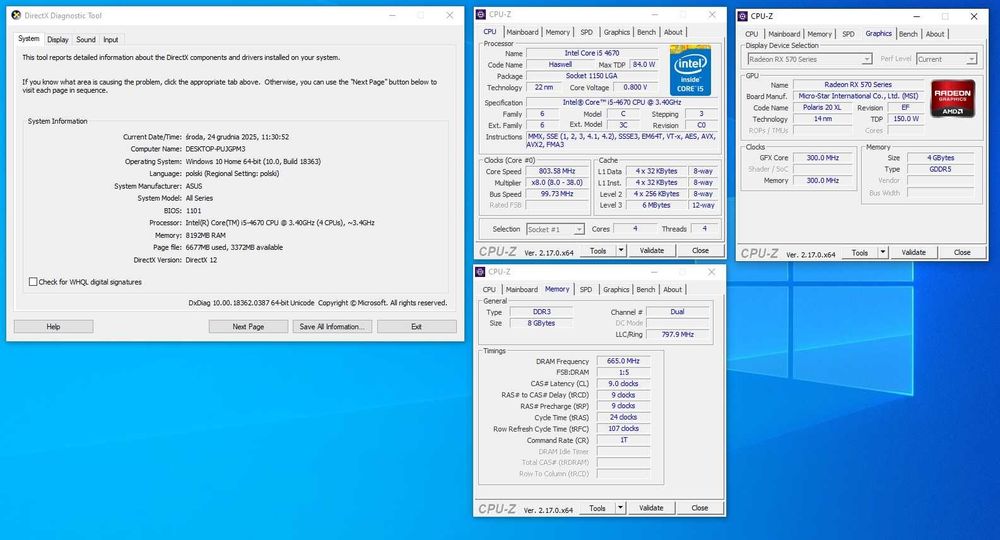The width and height of the screenshot is (1000, 540).
Task: Switch to the Display tab in DirectX tool
Action: click(x=57, y=40)
